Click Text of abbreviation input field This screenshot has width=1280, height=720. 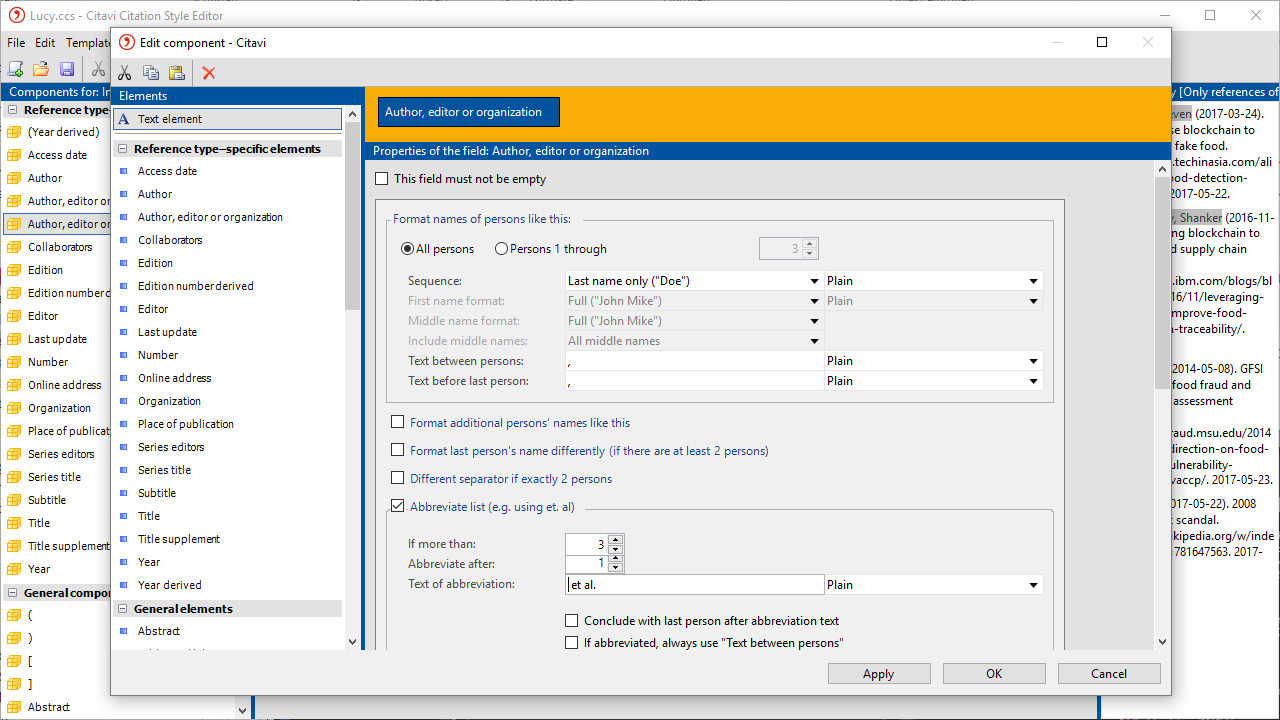coord(694,585)
